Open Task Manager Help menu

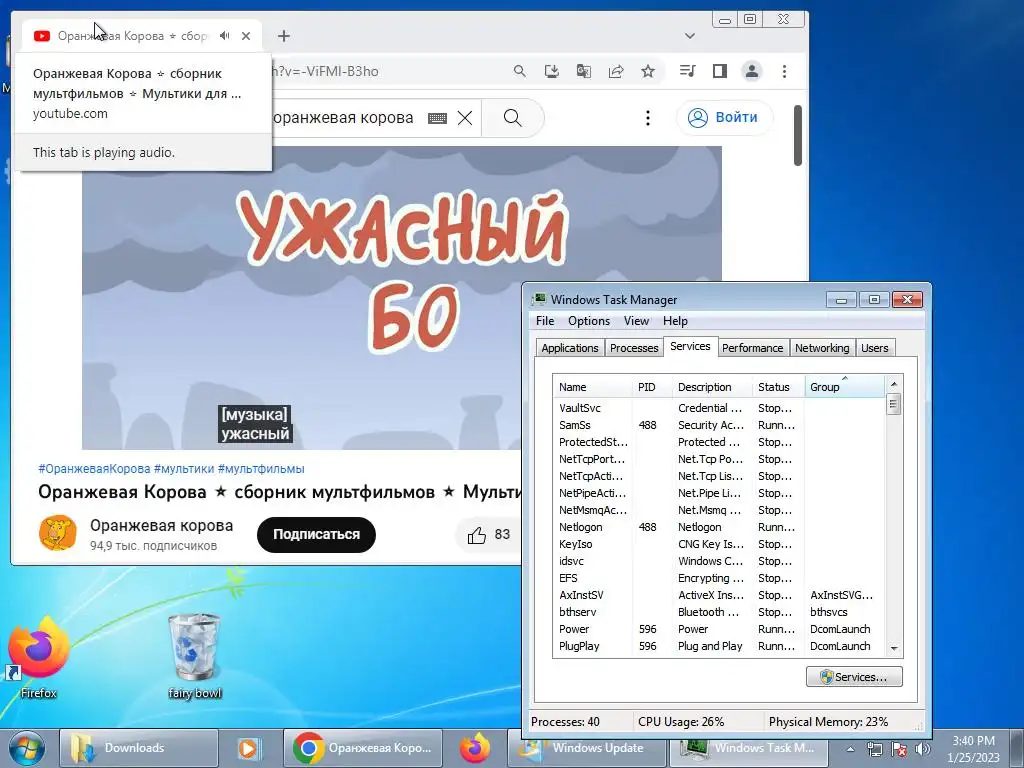(x=675, y=321)
